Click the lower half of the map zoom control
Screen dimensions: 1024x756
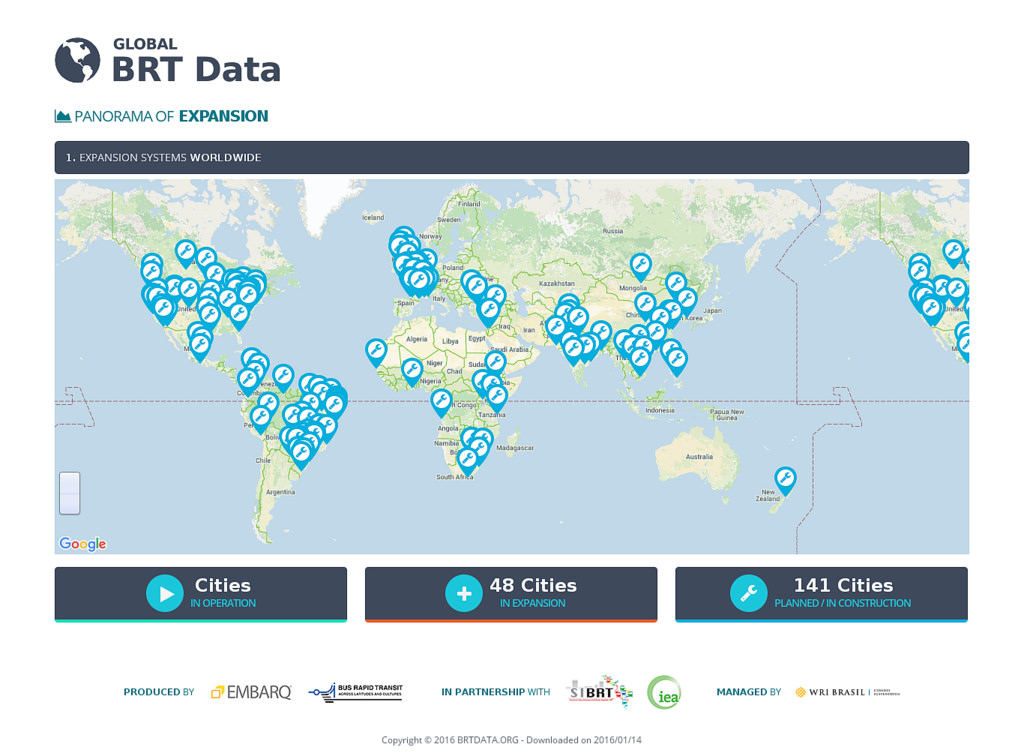69,503
